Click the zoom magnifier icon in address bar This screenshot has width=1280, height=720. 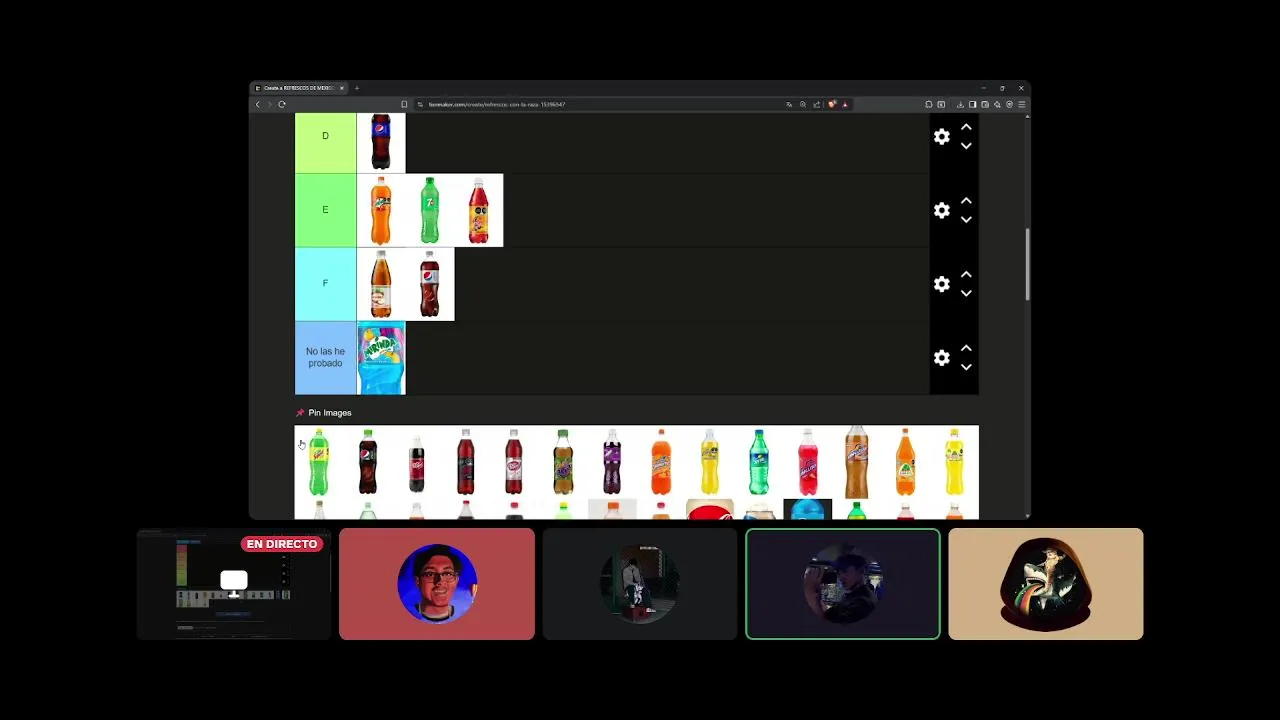(802, 104)
